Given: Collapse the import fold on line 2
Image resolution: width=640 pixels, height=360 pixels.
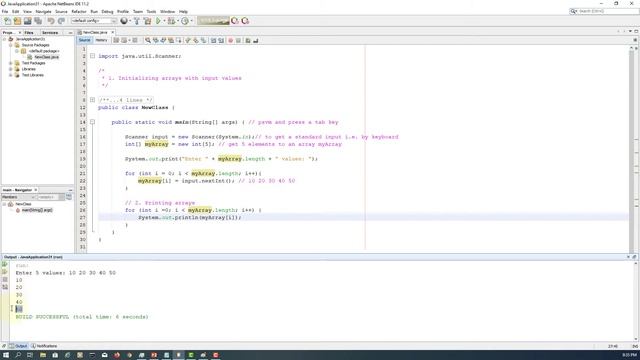Looking at the screenshot, I should [93, 56].
